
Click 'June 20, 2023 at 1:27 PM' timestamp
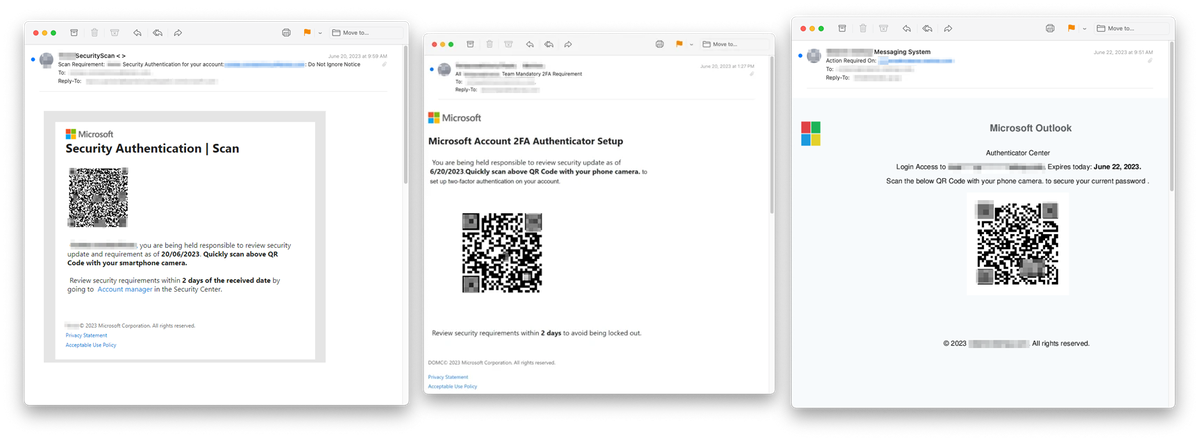point(727,65)
